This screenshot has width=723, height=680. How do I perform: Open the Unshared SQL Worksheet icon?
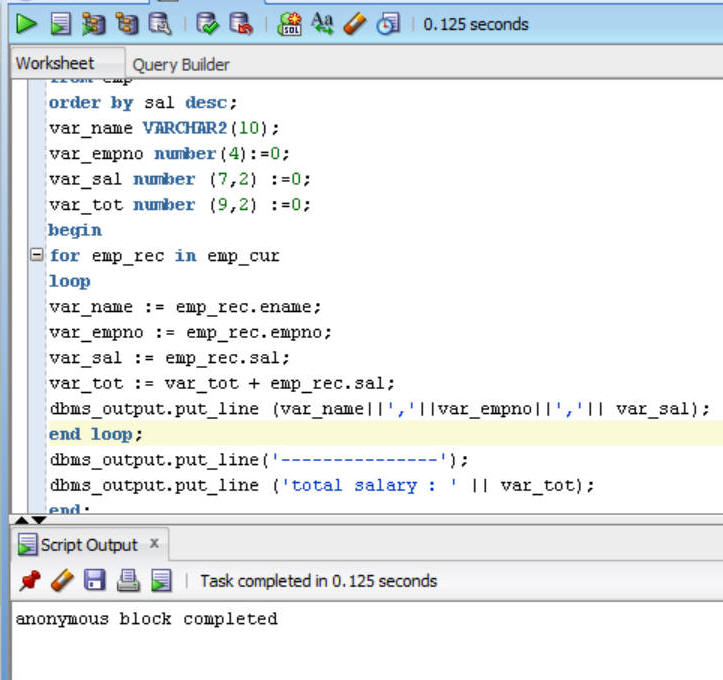pos(289,24)
